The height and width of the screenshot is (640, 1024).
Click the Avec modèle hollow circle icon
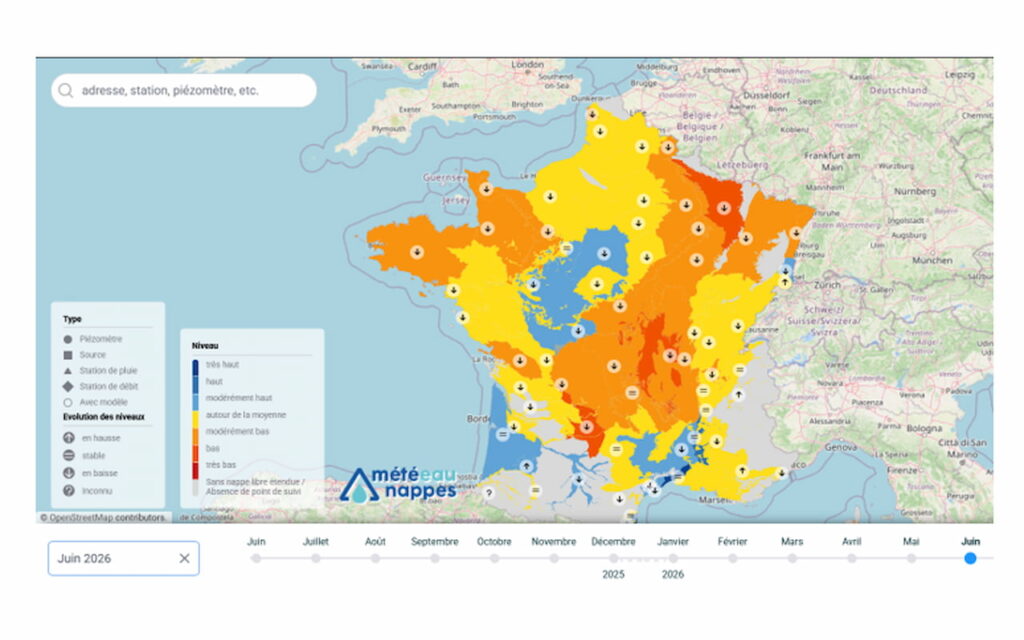pos(68,402)
